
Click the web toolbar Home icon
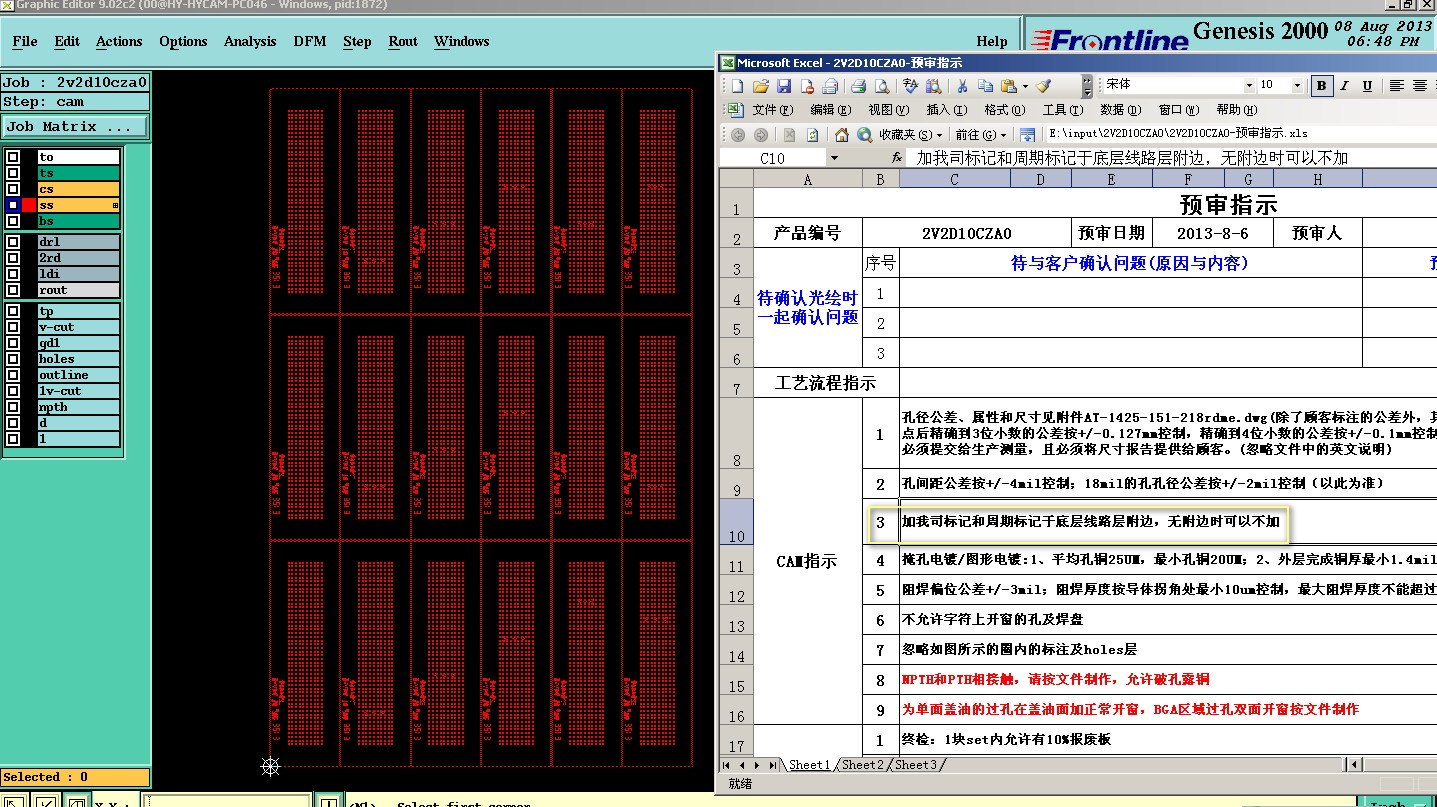pos(842,135)
